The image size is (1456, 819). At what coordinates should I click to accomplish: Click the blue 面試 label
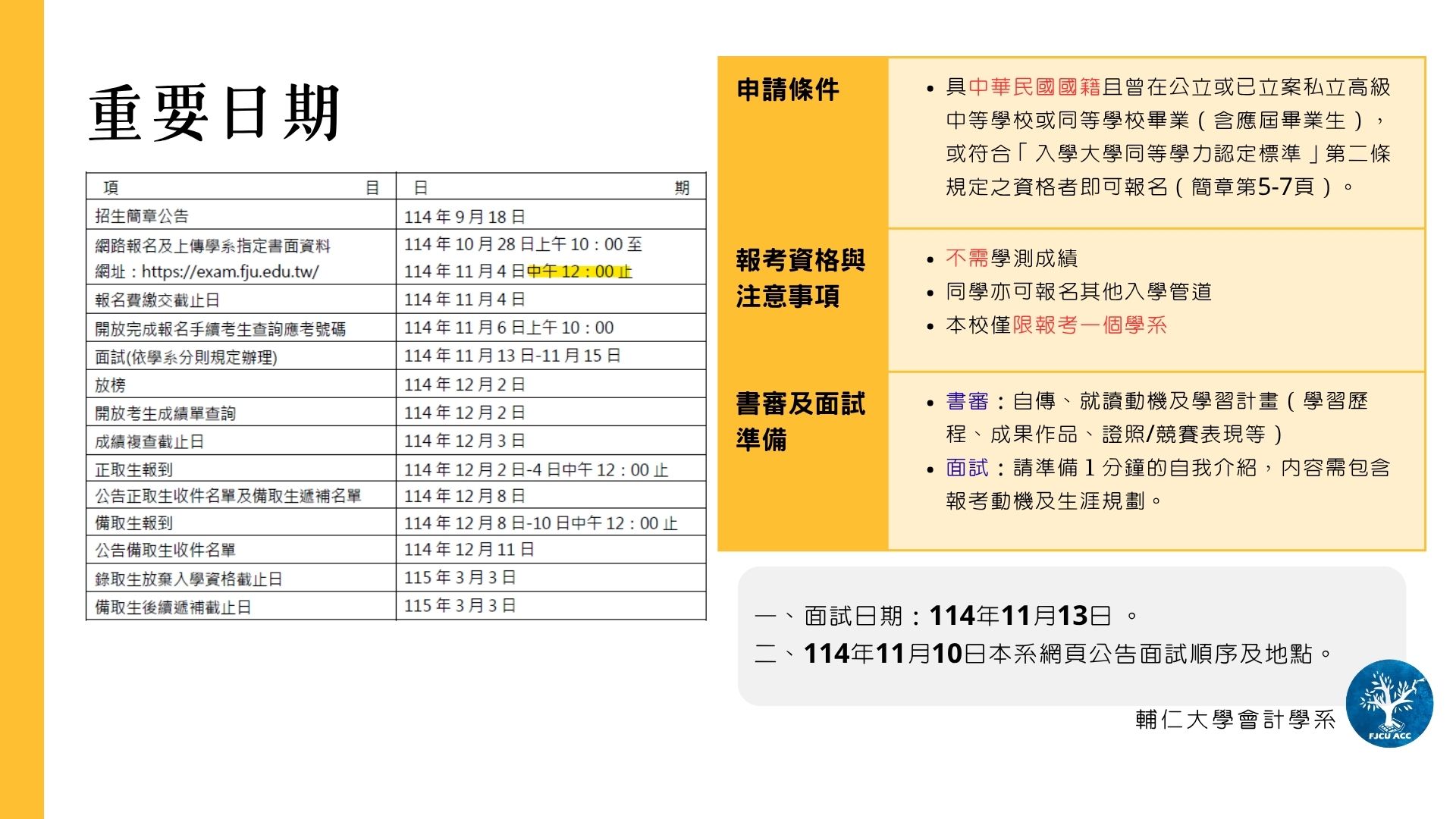[x=967, y=468]
